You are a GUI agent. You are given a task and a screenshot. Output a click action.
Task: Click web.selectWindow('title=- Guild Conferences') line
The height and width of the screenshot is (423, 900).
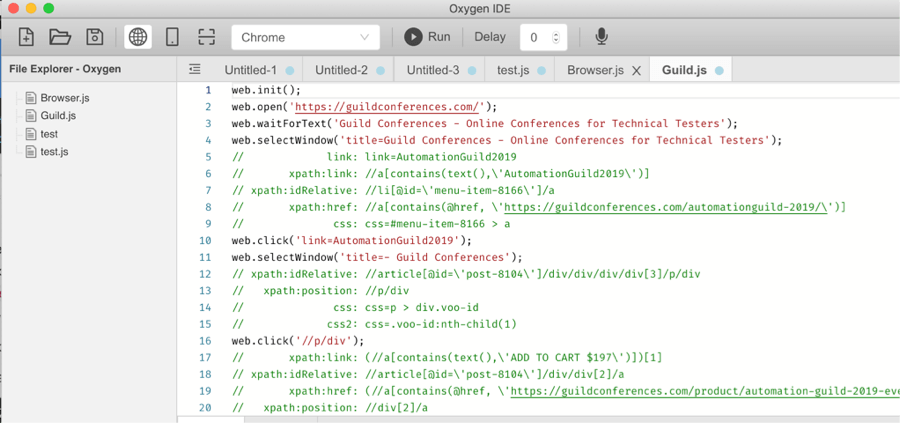coord(377,257)
